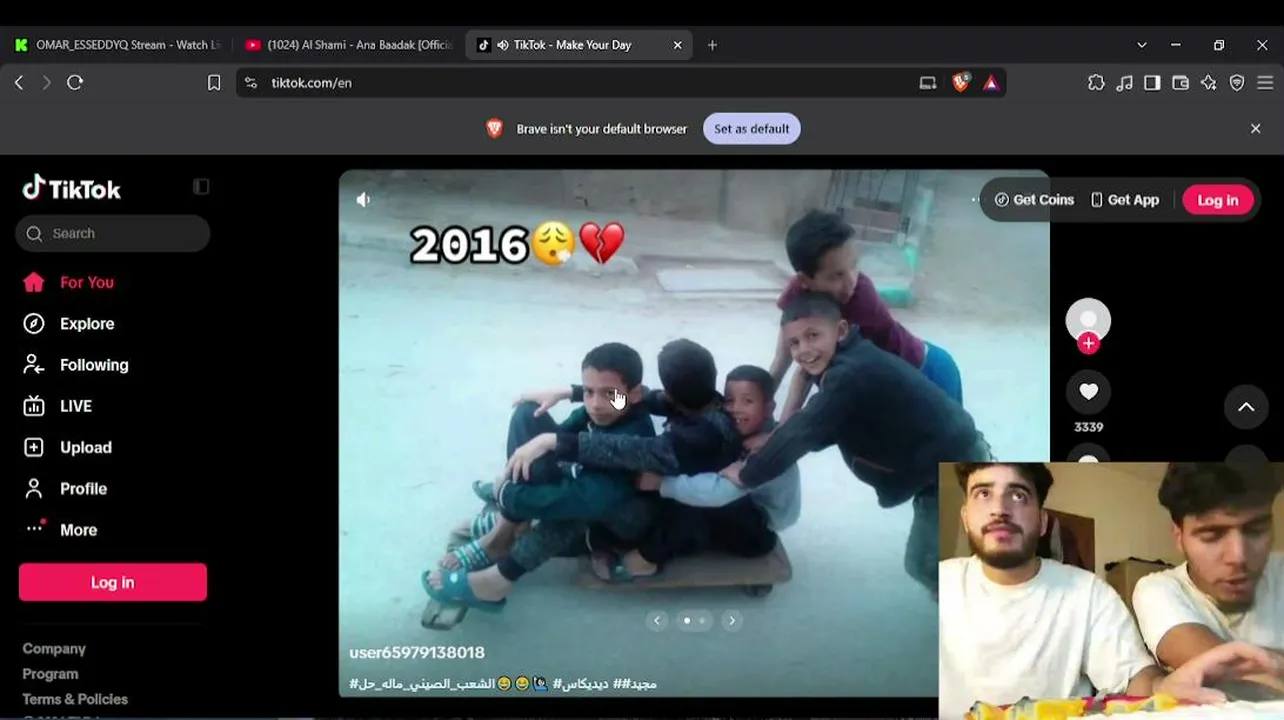Open Brave Rewards triangle icon
This screenshot has width=1284, height=720.
point(991,83)
